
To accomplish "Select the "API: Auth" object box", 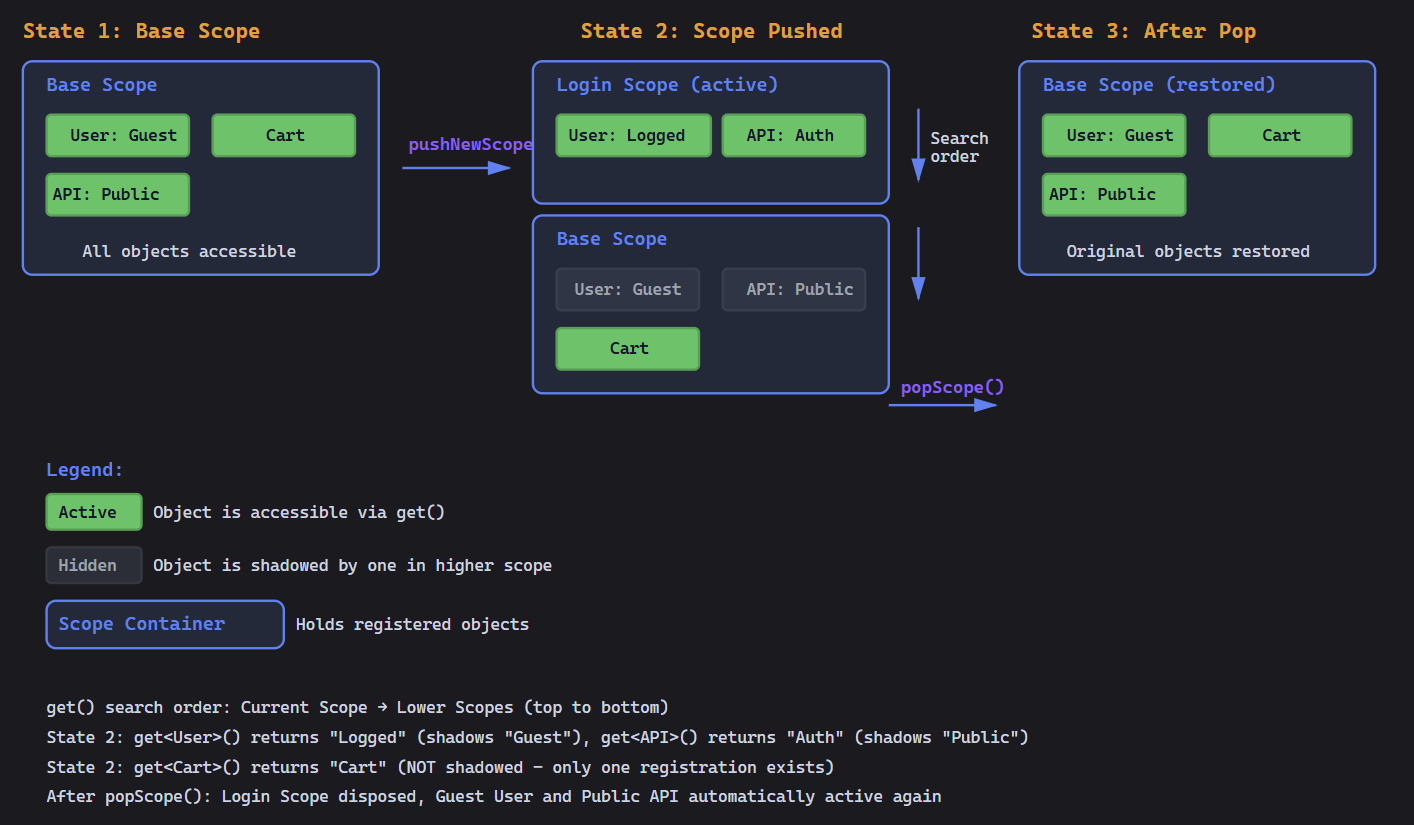I will pyautogui.click(x=794, y=135).
